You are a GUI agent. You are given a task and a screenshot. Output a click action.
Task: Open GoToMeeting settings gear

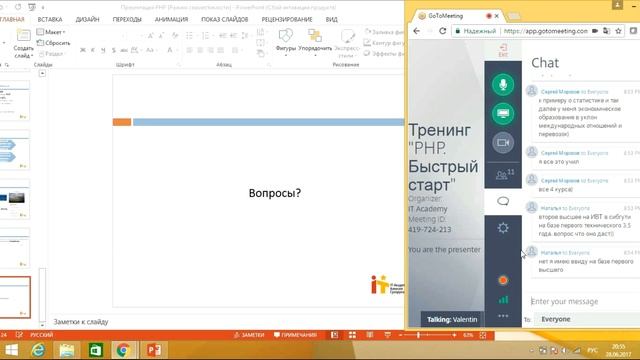(503, 228)
